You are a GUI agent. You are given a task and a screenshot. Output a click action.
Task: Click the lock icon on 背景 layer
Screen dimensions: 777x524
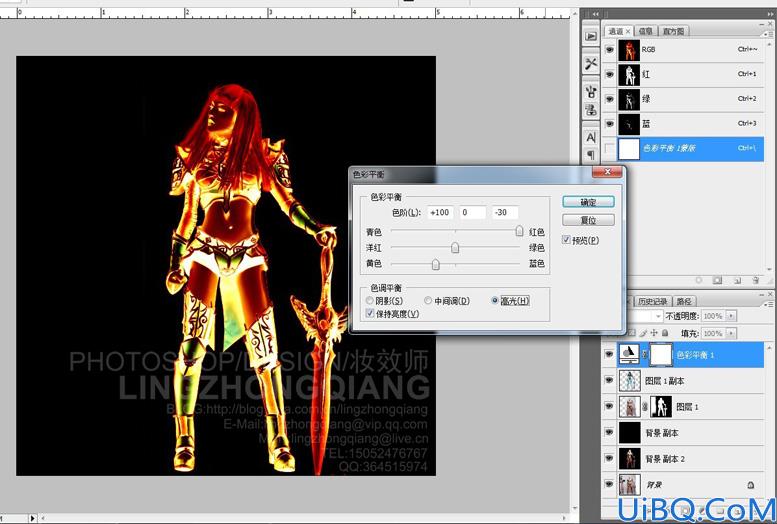751,485
